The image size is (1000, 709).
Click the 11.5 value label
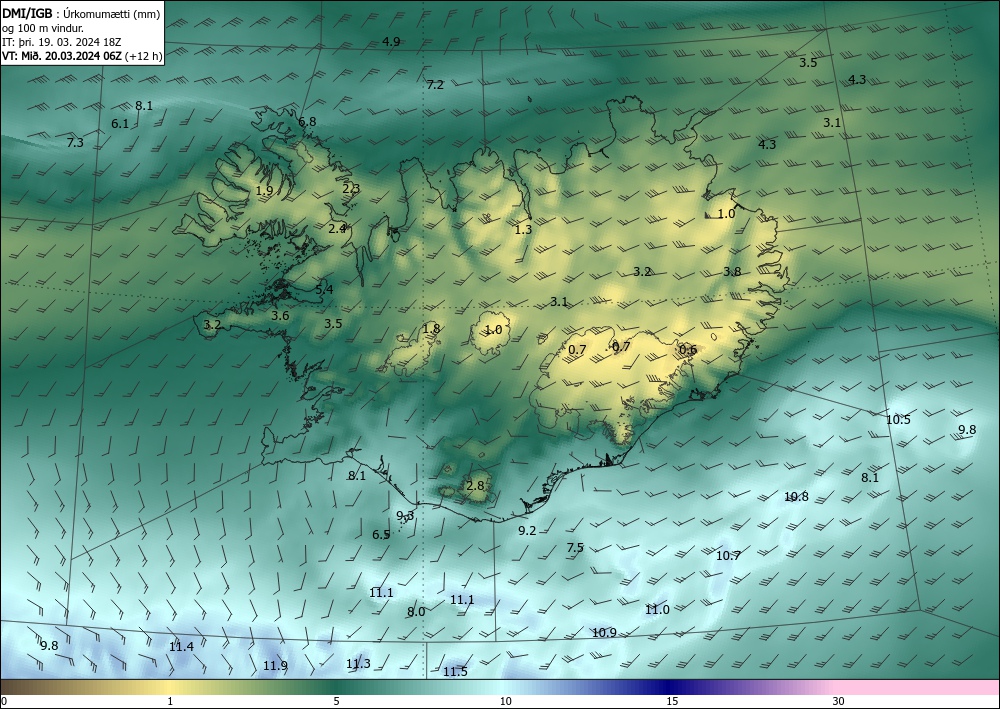(455, 671)
